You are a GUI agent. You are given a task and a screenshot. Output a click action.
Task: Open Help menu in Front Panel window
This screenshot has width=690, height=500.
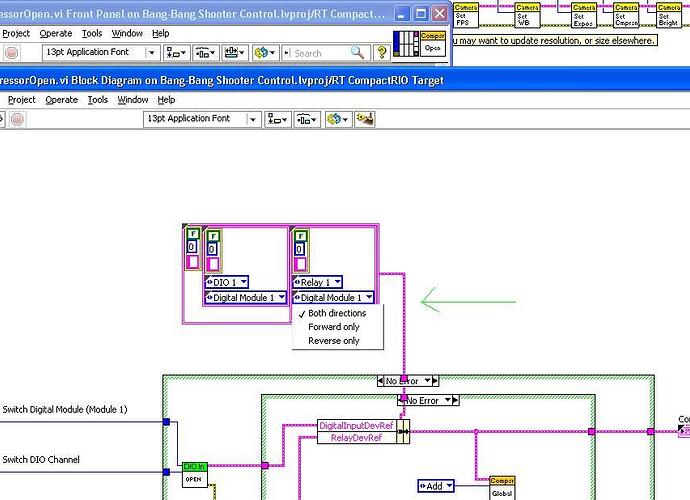(x=161, y=33)
